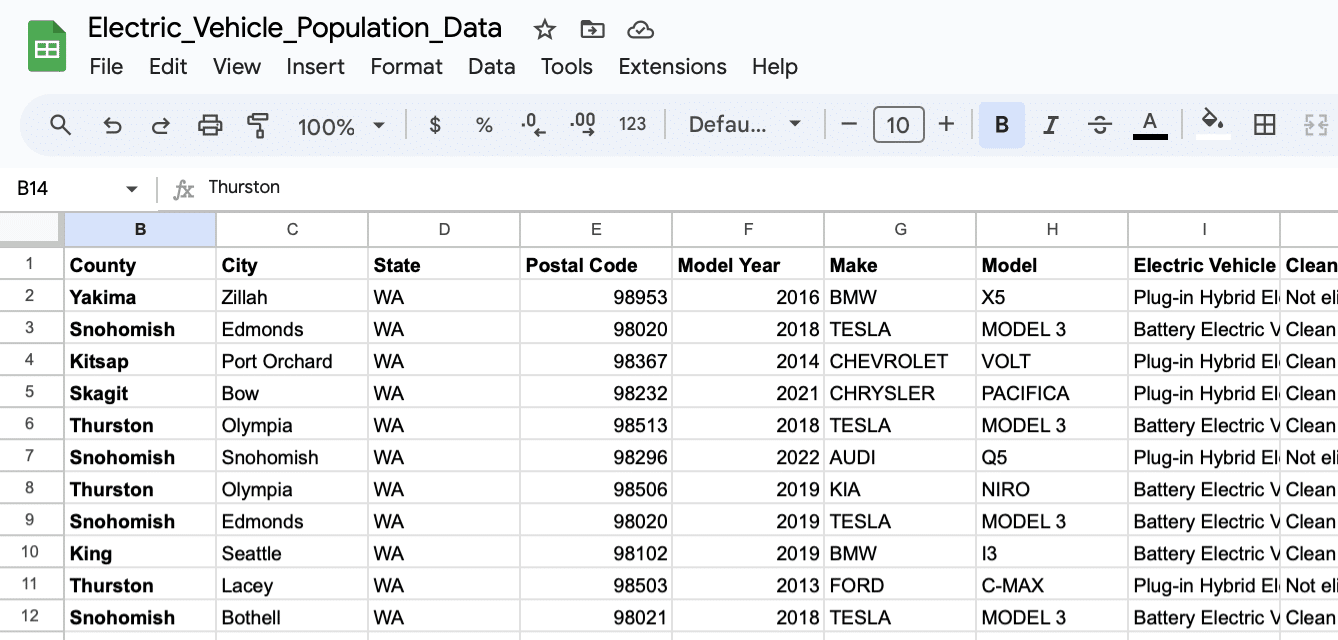Open the Format menu
Screen dimensions: 1338x640
(406, 67)
